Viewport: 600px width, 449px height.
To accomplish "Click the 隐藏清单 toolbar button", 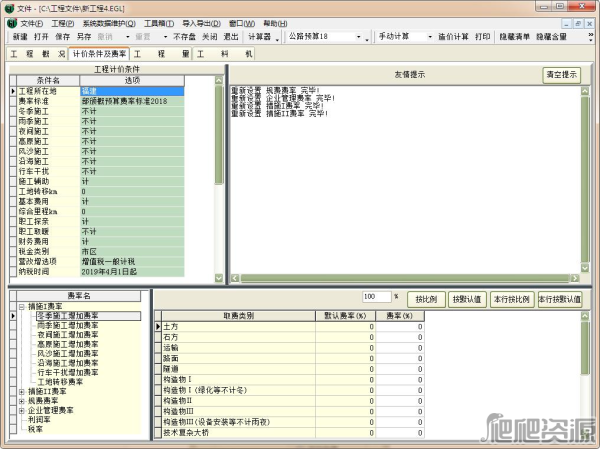I will (515, 36).
